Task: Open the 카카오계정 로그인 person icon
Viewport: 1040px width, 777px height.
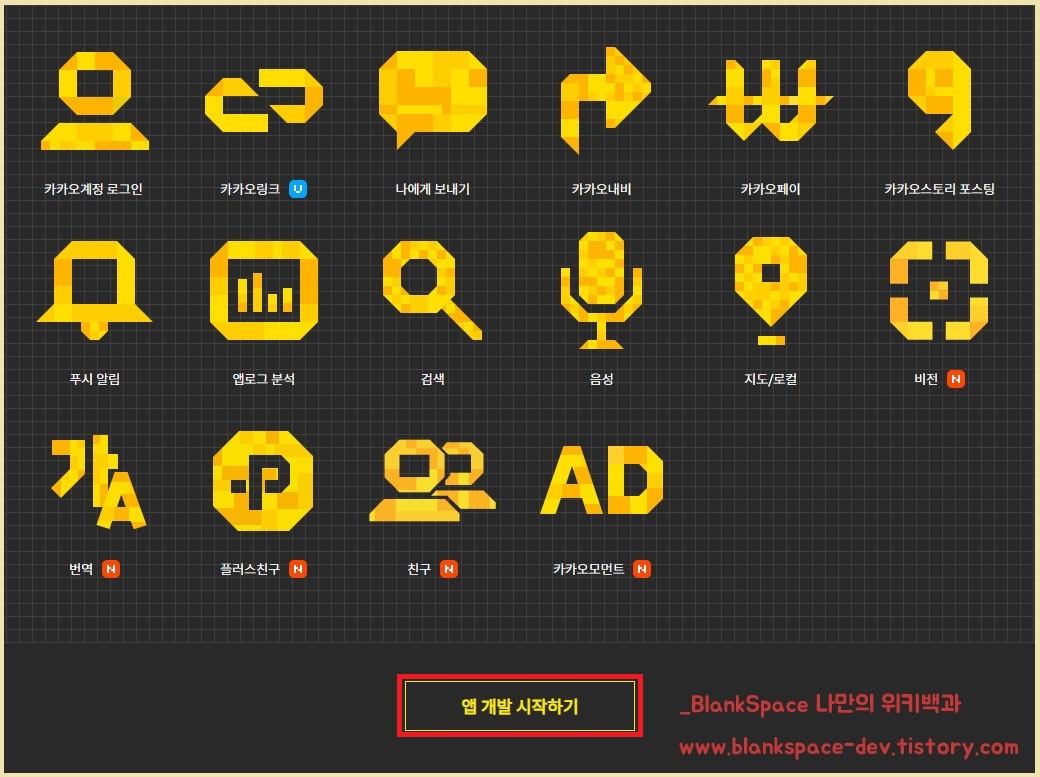Action: (x=95, y=100)
